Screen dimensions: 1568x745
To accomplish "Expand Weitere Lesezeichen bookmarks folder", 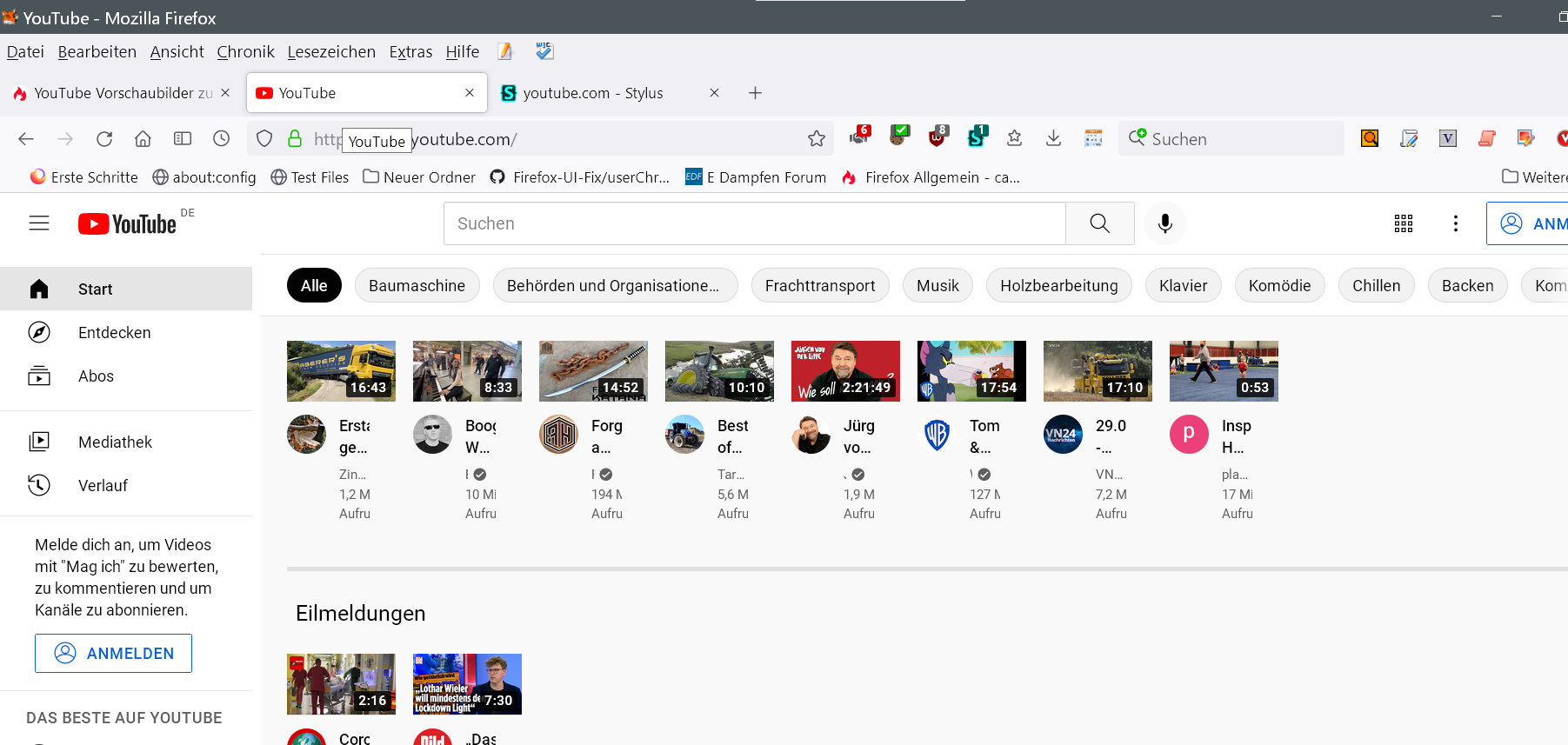I will point(1535,177).
